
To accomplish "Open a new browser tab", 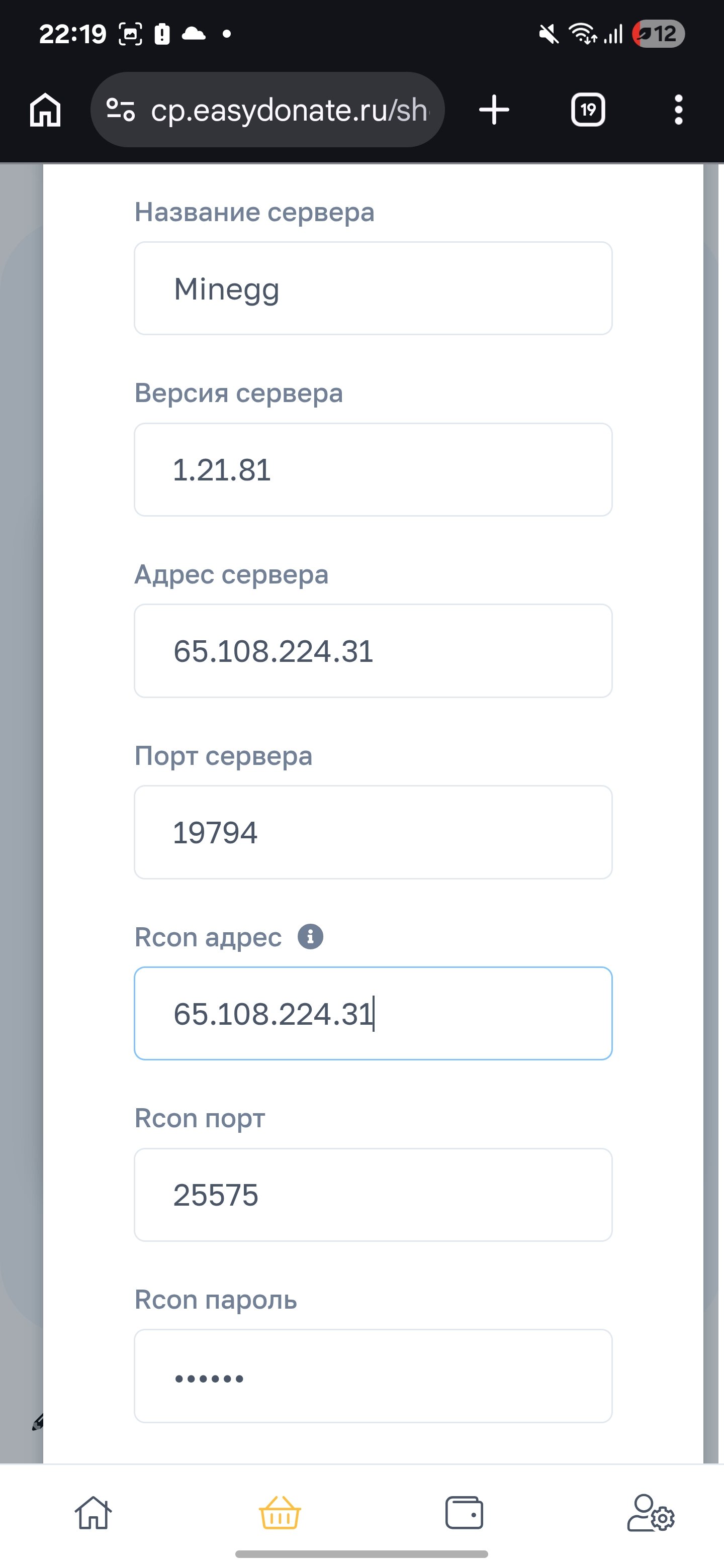I will pos(494,110).
